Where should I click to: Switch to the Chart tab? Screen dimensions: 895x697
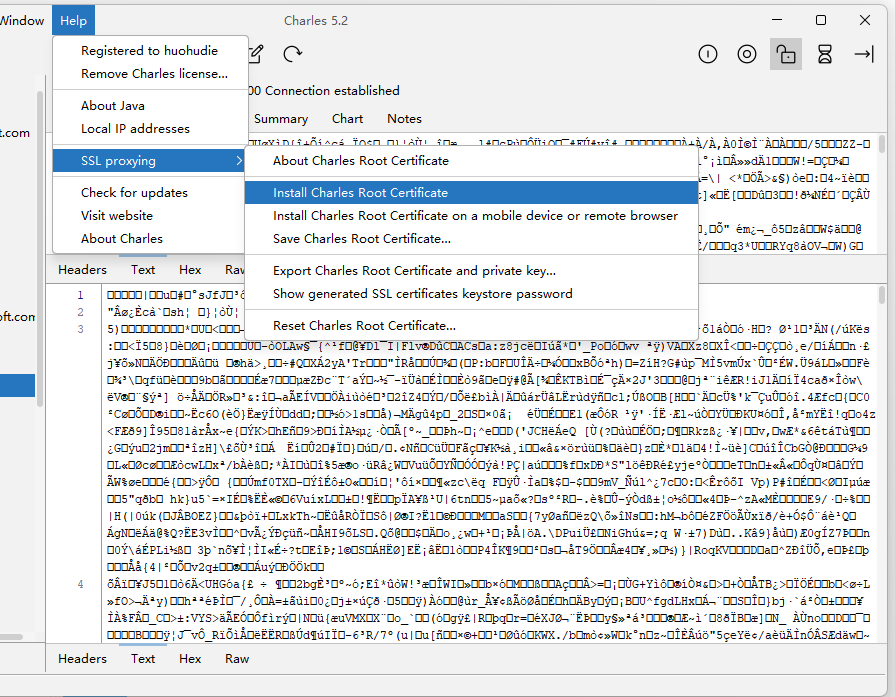[x=348, y=119]
